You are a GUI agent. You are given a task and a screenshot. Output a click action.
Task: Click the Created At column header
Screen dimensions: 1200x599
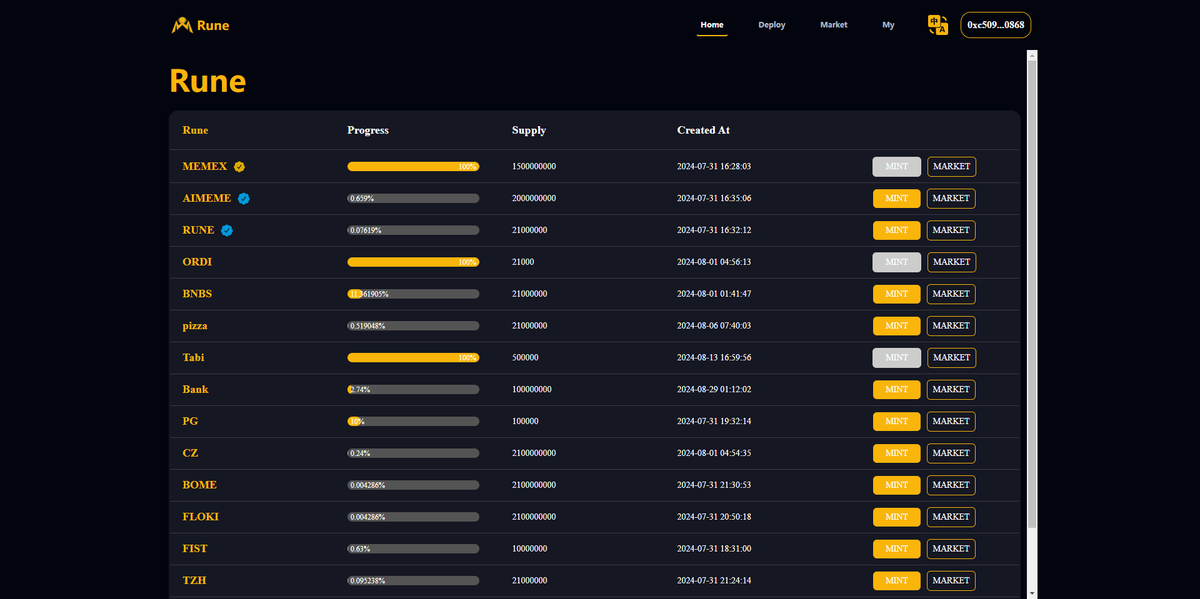tap(704, 130)
